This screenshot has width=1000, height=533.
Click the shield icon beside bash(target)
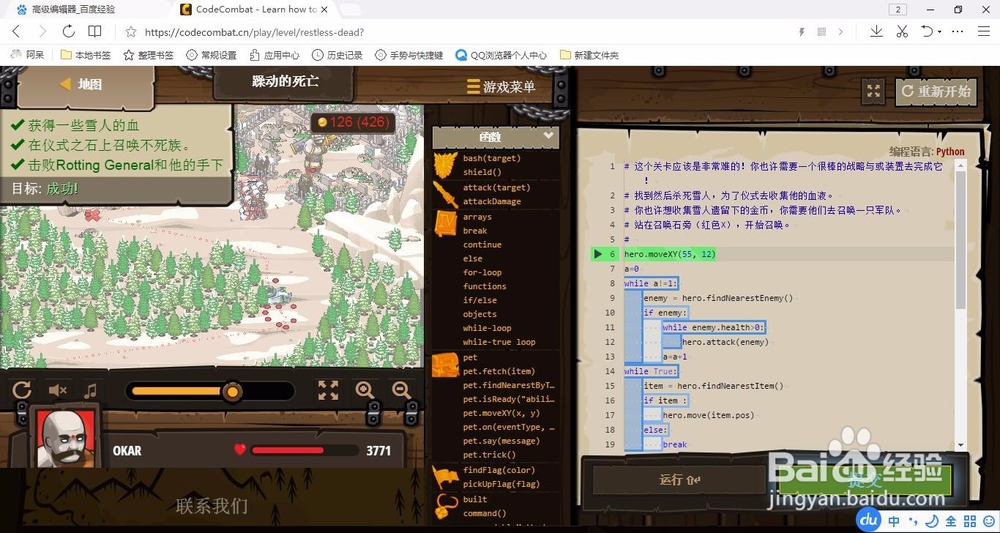click(446, 165)
